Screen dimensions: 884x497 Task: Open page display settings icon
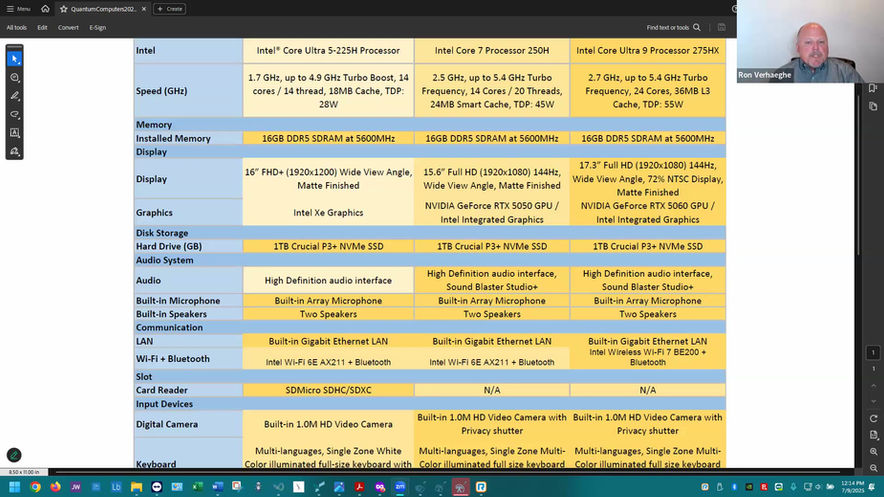pos(873,435)
